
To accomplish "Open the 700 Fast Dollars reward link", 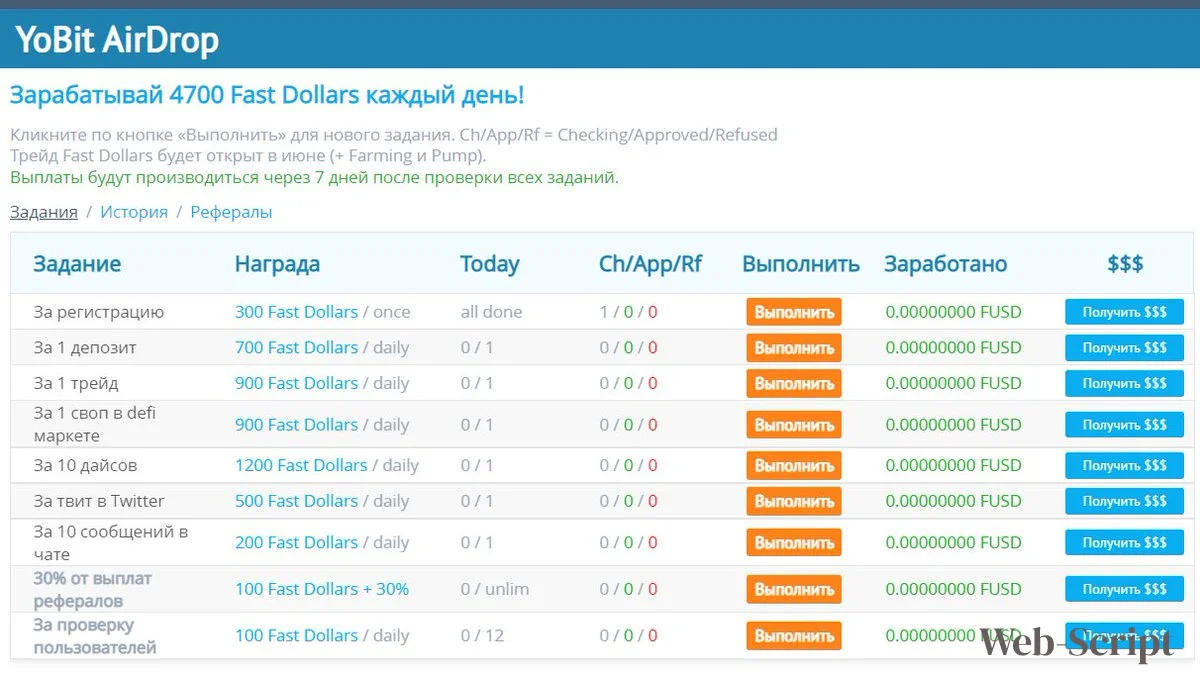I will tap(296, 348).
